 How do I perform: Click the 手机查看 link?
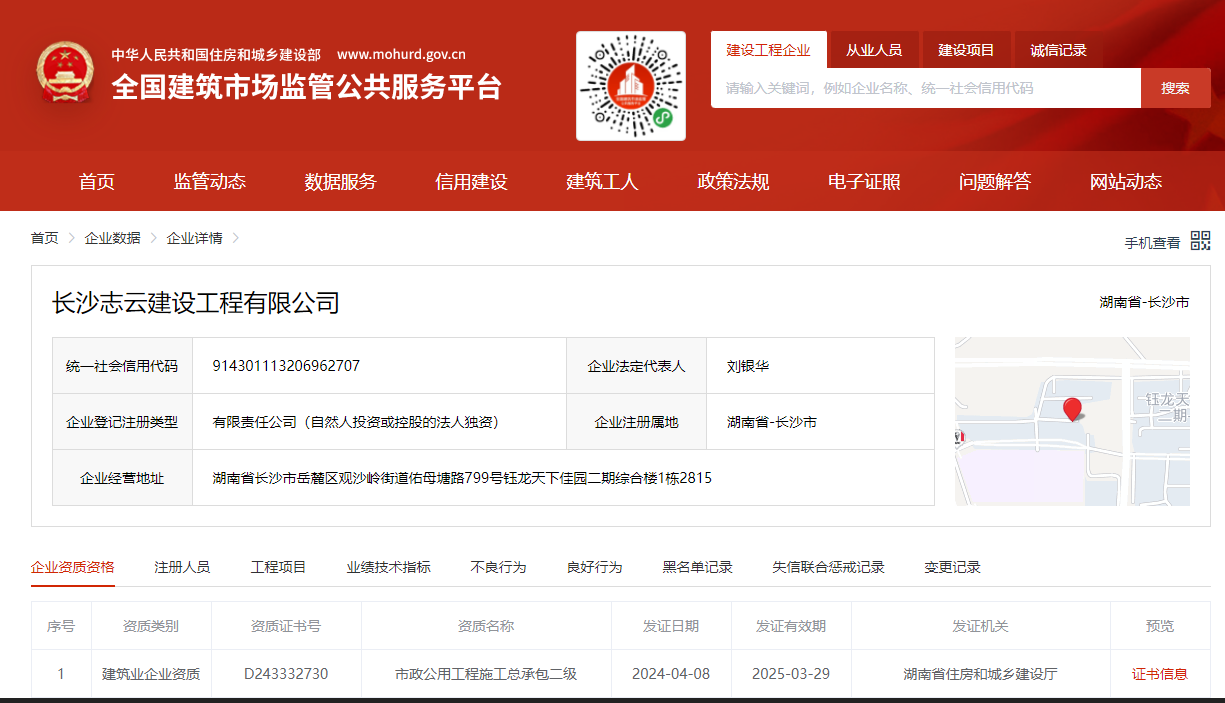pos(1152,243)
